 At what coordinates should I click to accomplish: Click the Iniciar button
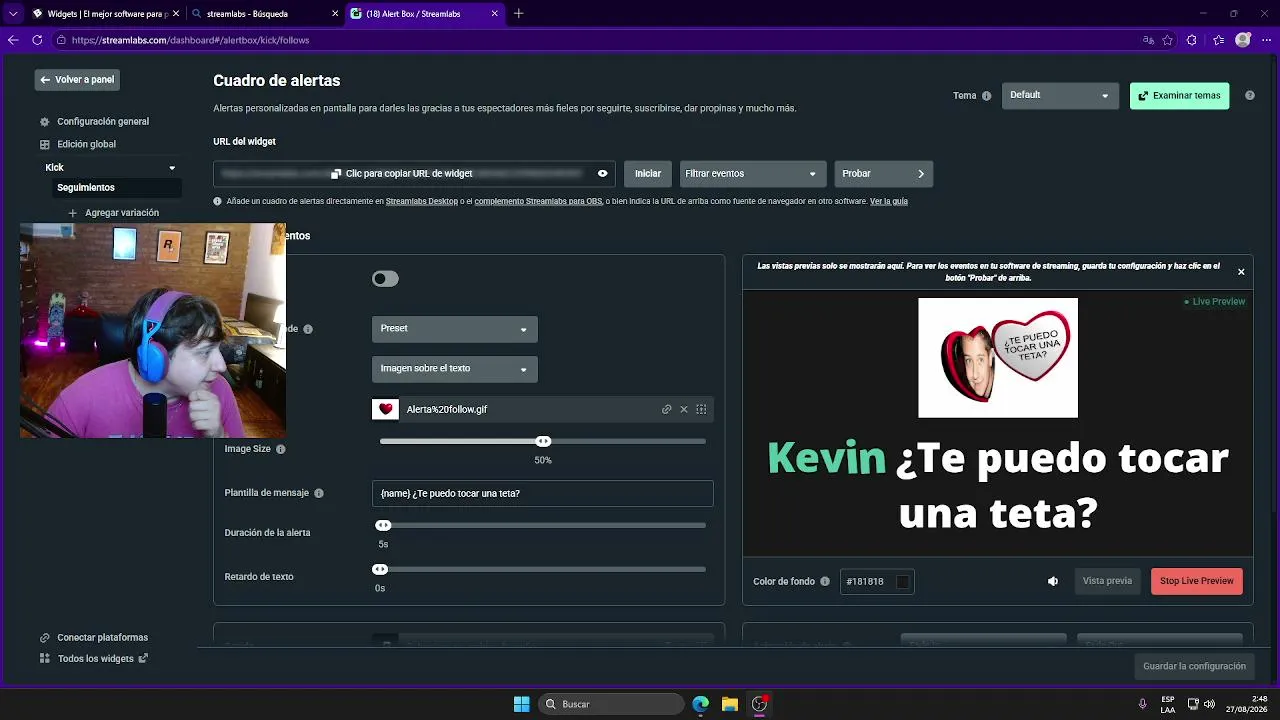[x=648, y=174]
